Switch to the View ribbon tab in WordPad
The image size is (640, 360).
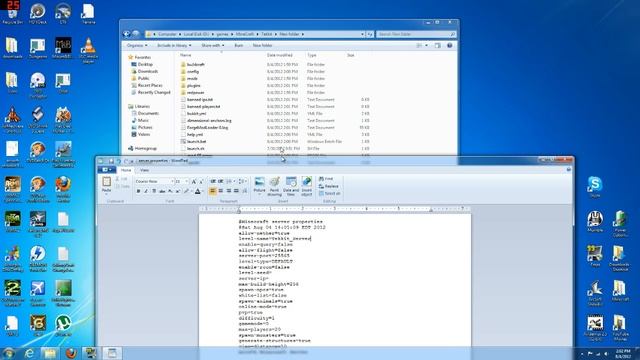click(144, 170)
